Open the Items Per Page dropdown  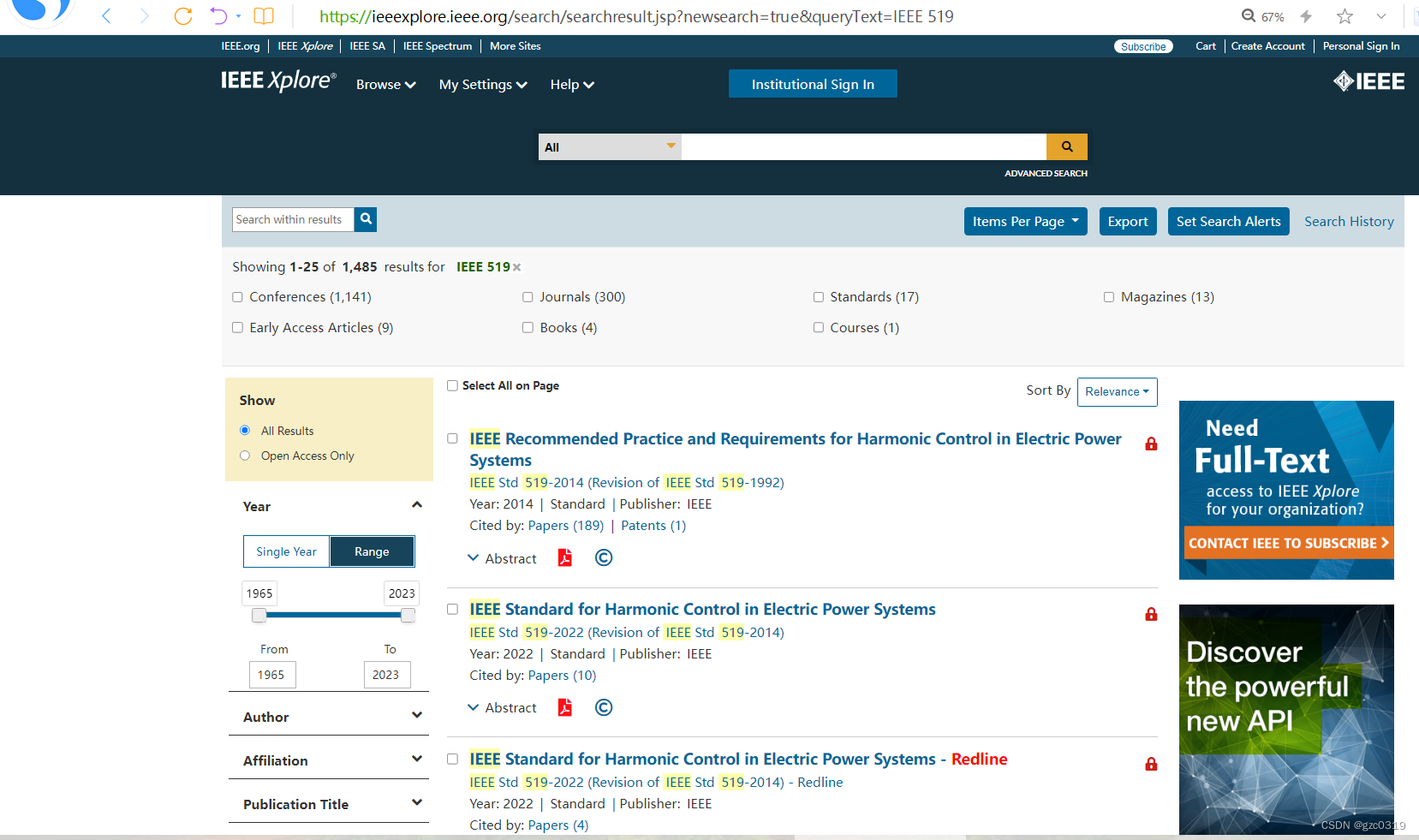click(x=1025, y=221)
